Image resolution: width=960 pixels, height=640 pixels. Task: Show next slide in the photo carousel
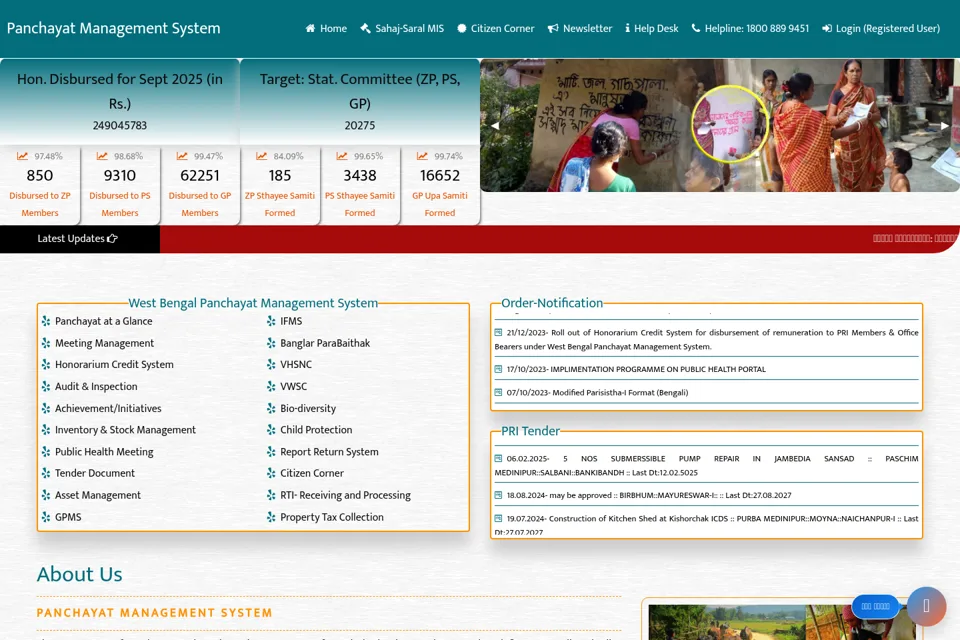pyautogui.click(x=945, y=126)
